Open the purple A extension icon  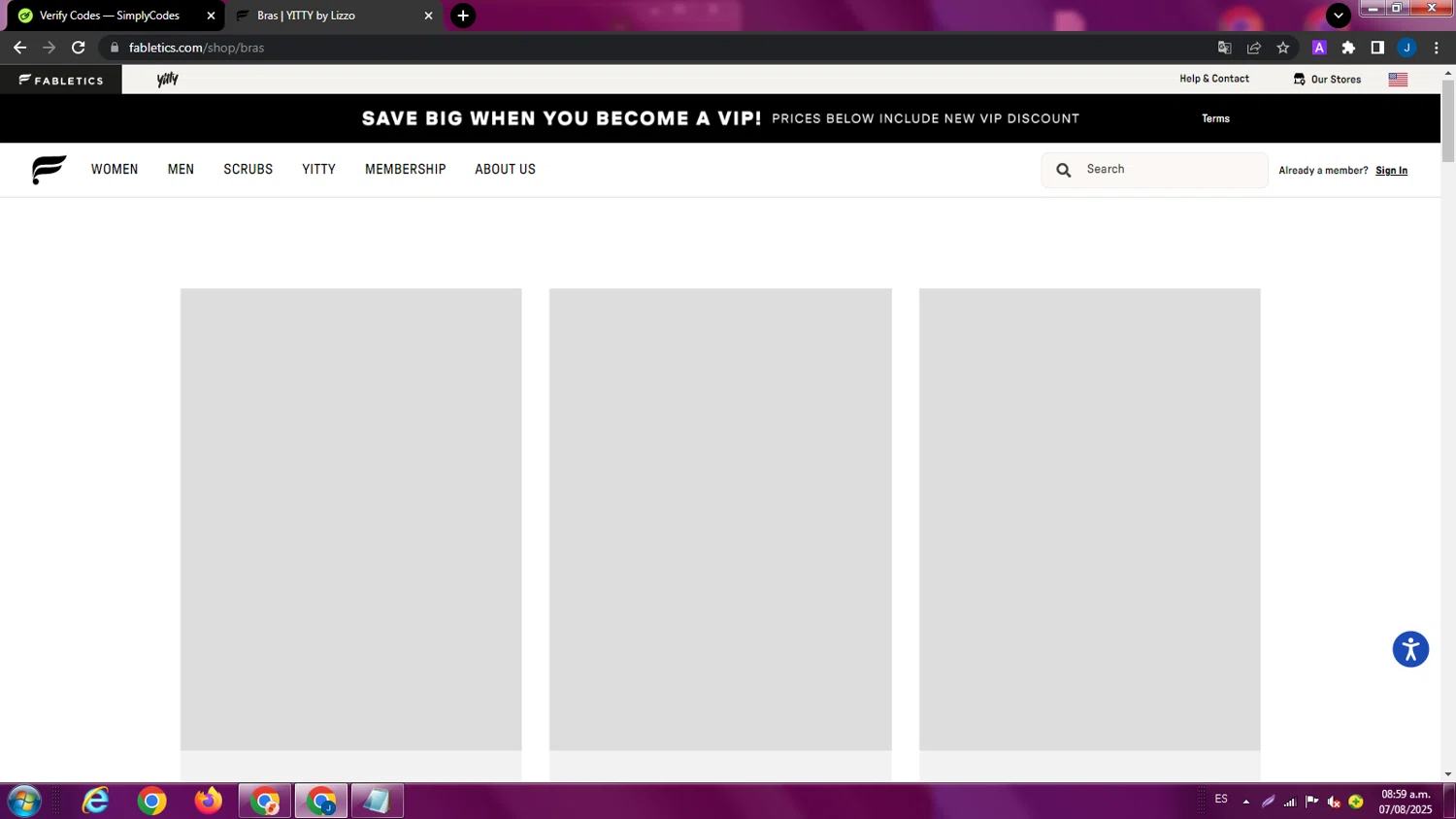click(x=1319, y=48)
